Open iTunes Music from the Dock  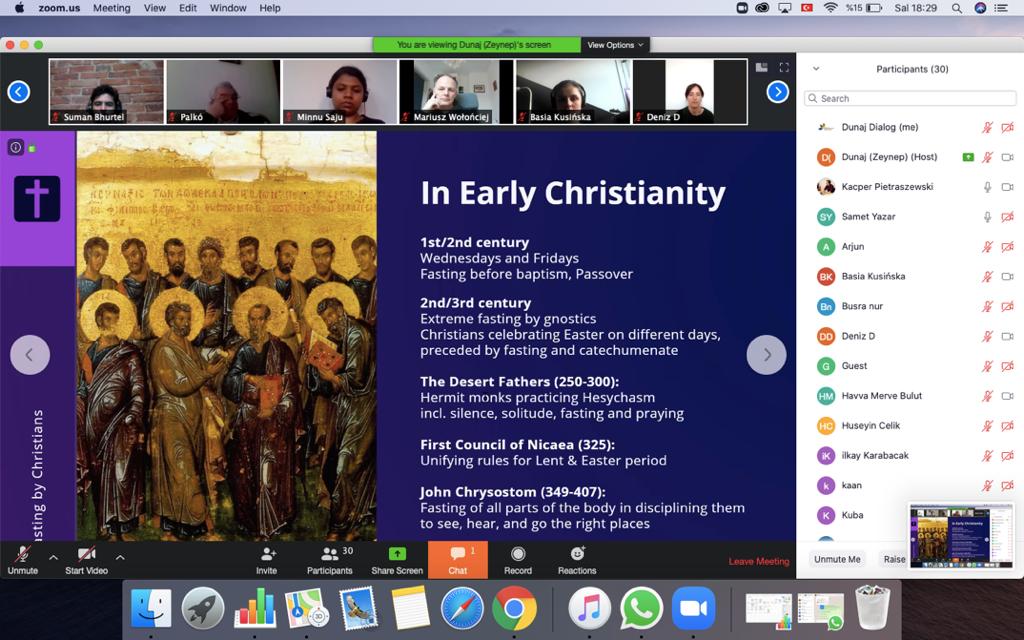click(x=590, y=608)
